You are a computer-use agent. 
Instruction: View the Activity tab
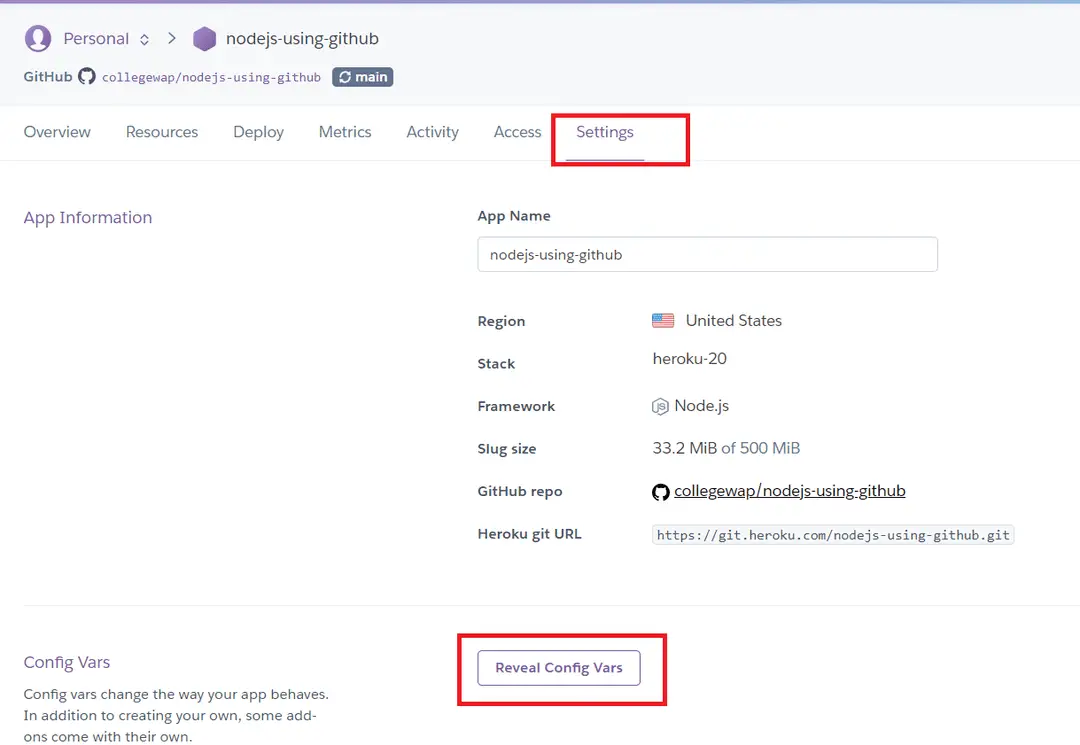point(432,132)
